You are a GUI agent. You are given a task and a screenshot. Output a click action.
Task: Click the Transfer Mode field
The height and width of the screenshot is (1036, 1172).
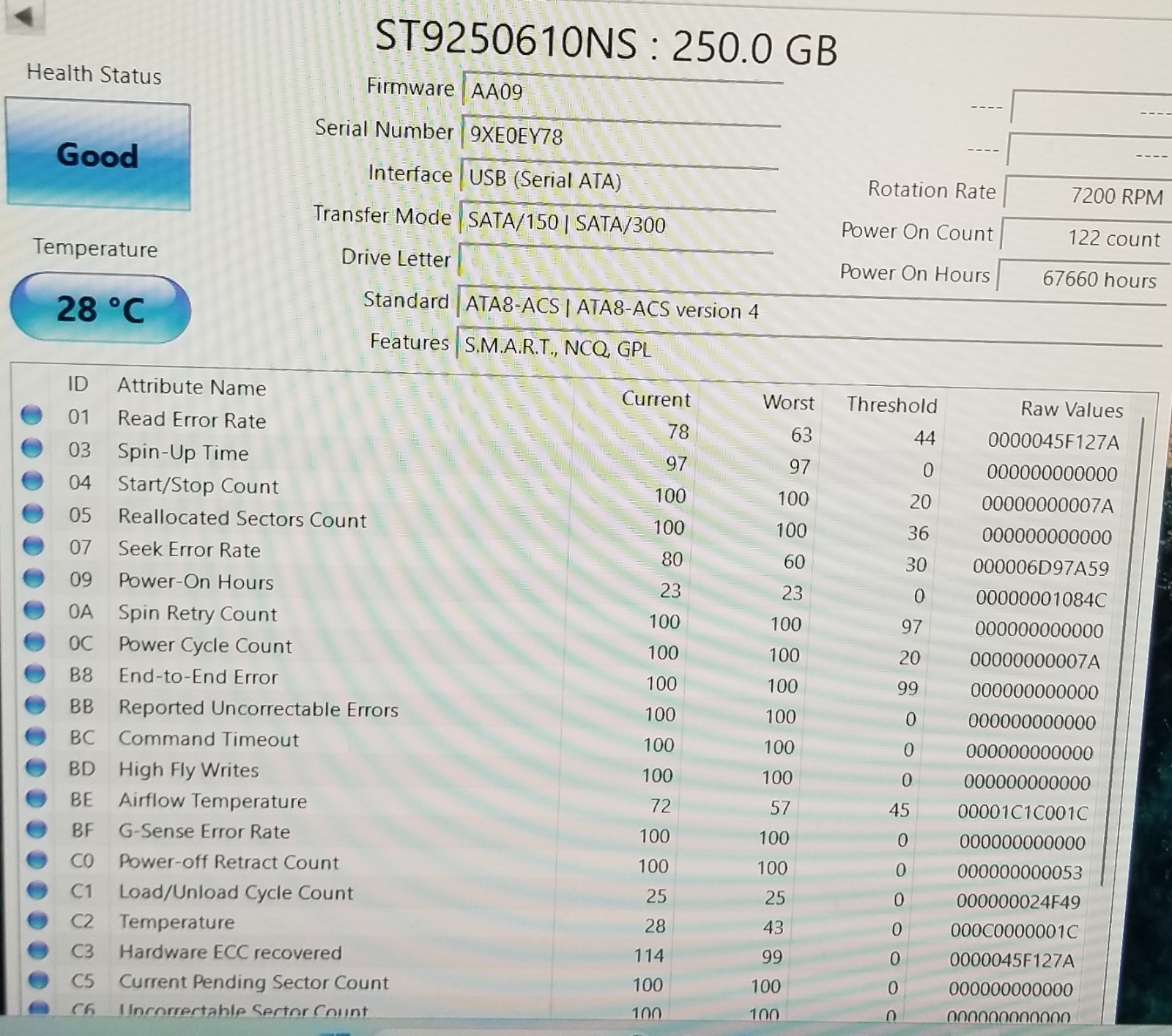tap(617, 222)
